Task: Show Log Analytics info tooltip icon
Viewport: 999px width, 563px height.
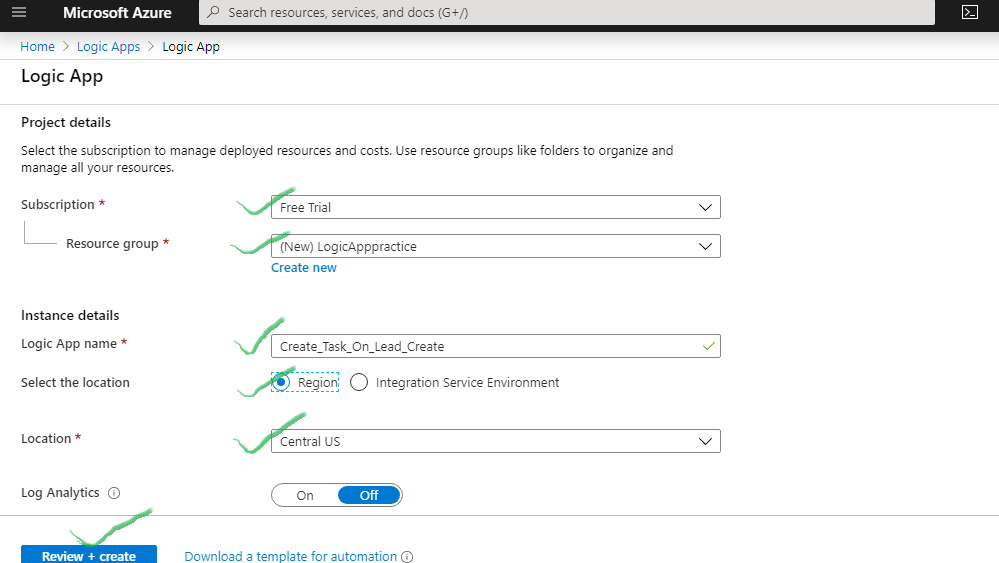Action: click(114, 493)
